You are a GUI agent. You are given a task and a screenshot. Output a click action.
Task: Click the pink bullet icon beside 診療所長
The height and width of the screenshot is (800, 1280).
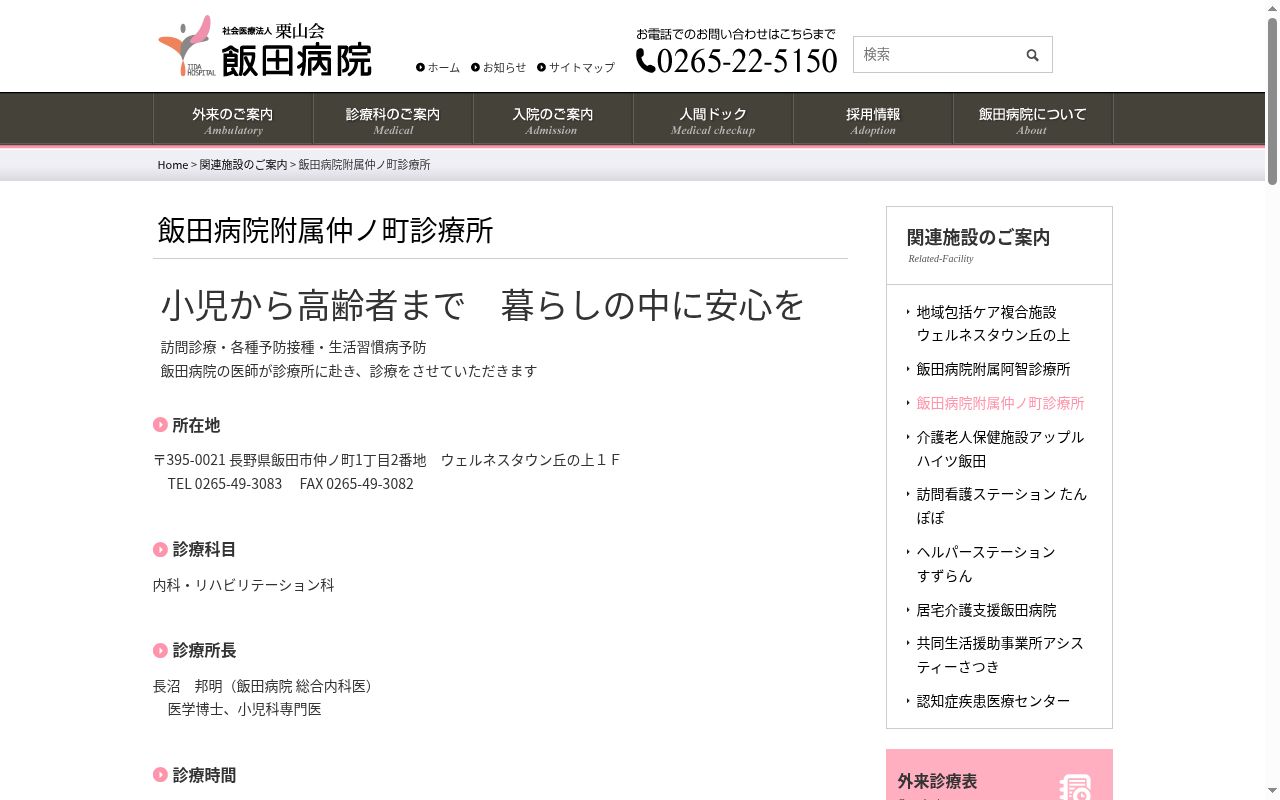(x=160, y=650)
